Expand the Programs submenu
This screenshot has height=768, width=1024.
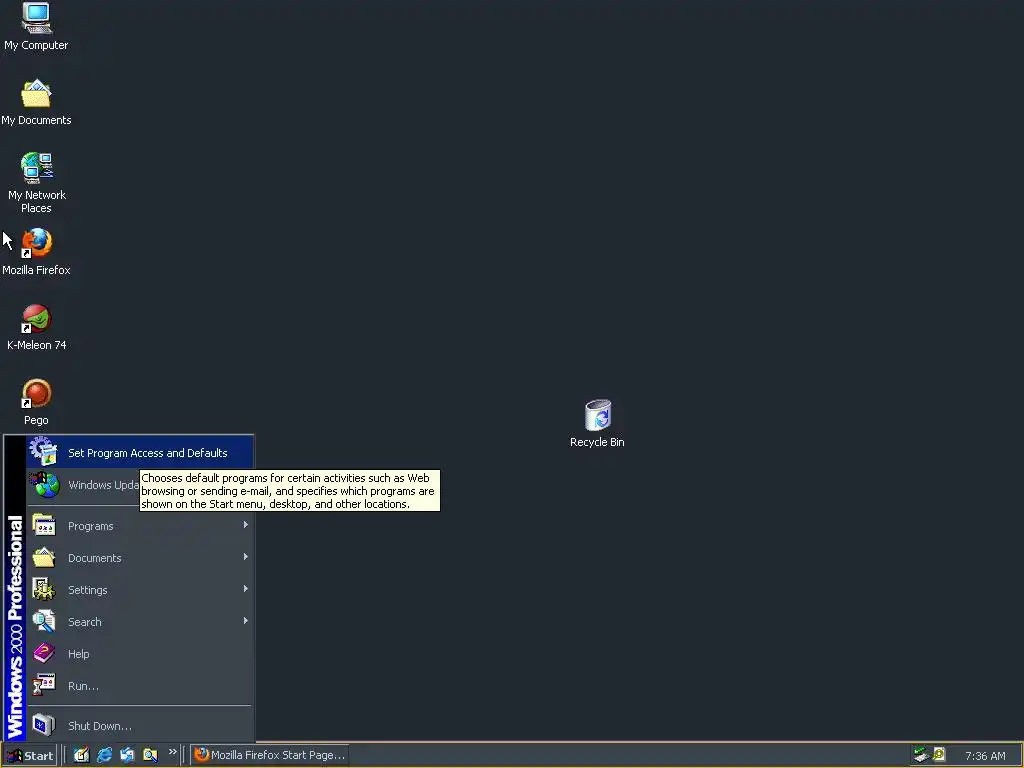coord(140,526)
